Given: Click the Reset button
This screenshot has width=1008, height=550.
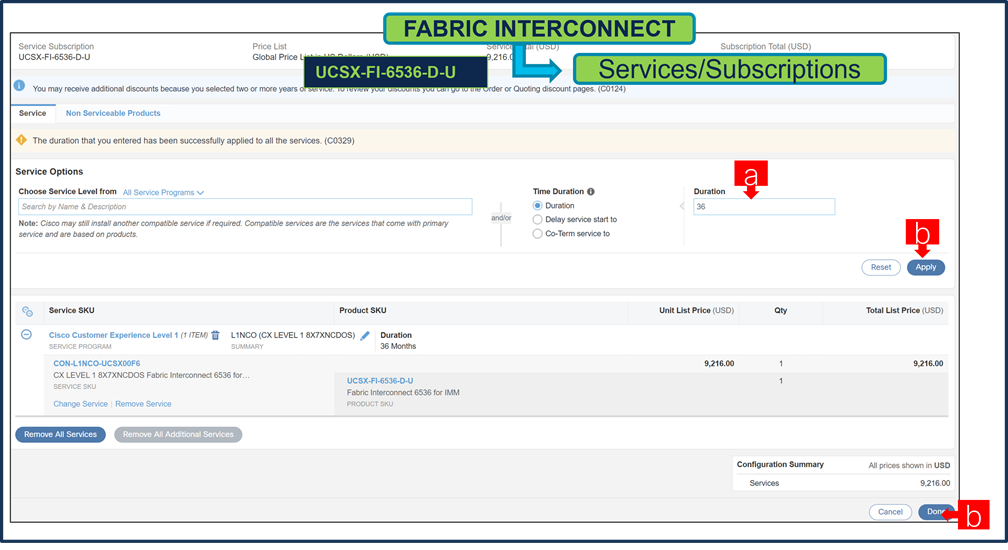Looking at the screenshot, I should coord(881,267).
